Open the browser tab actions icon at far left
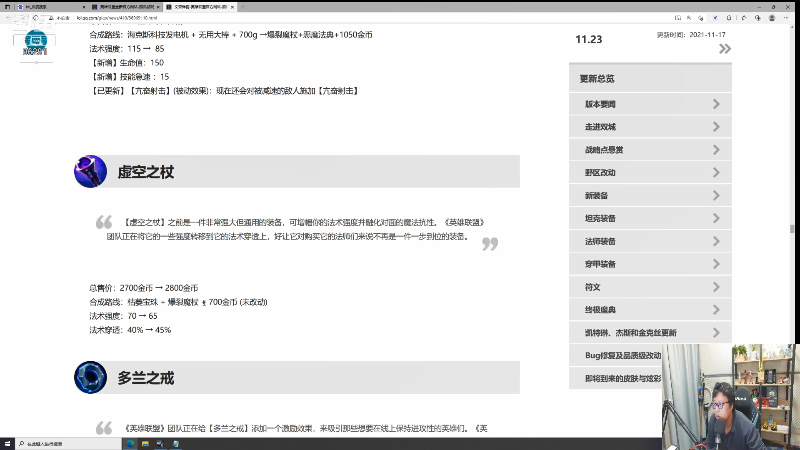The image size is (800, 450). pos(7,7)
